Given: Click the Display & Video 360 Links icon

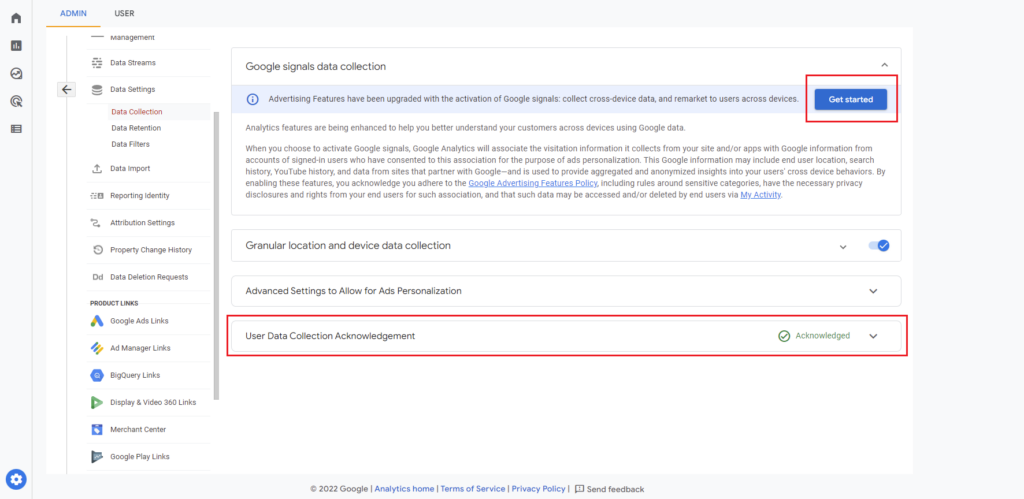Looking at the screenshot, I should coord(97,402).
